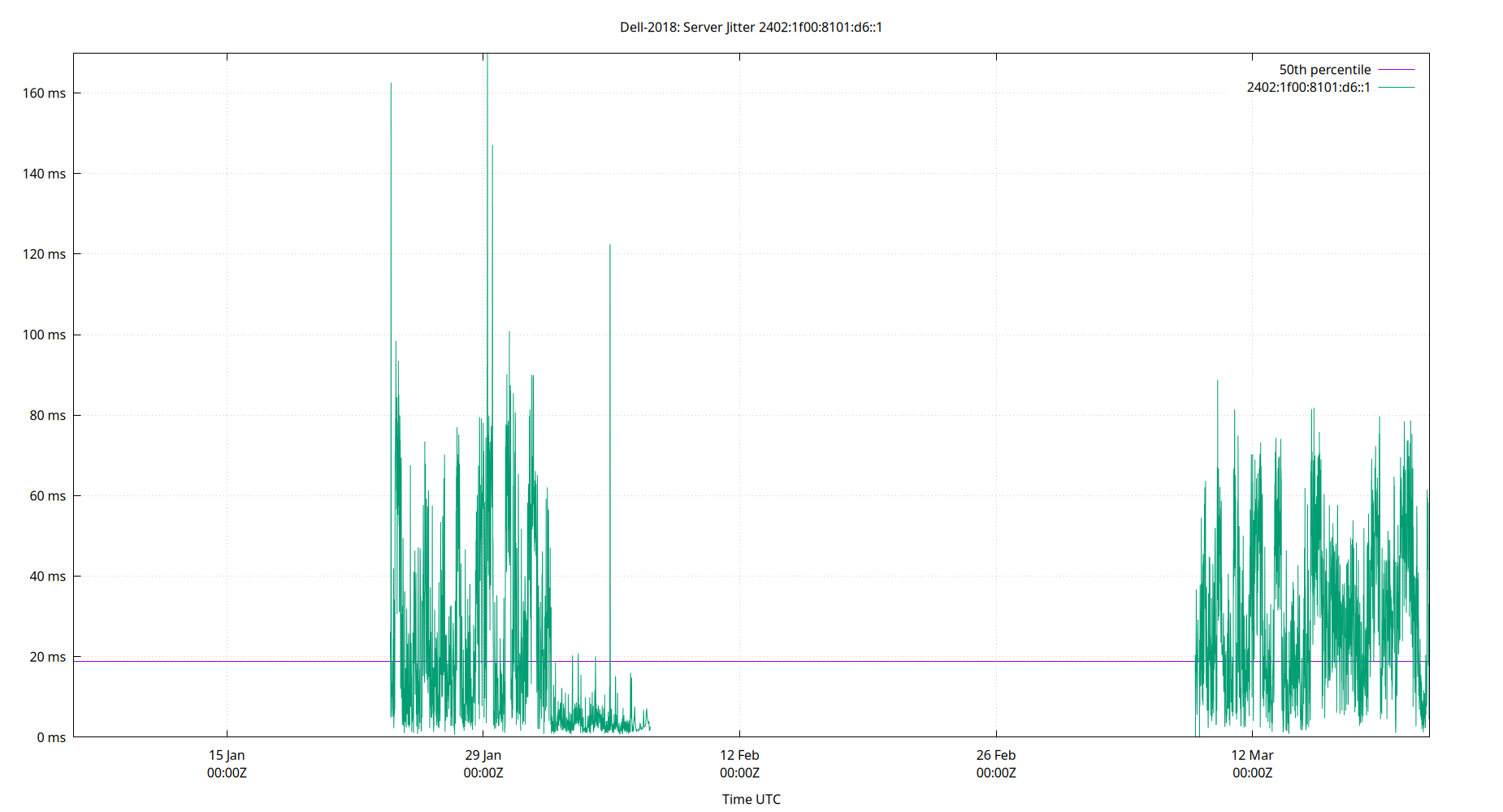The image size is (1503, 812).
Task: Click the 50th percentile legend entry
Action: pos(1324,69)
